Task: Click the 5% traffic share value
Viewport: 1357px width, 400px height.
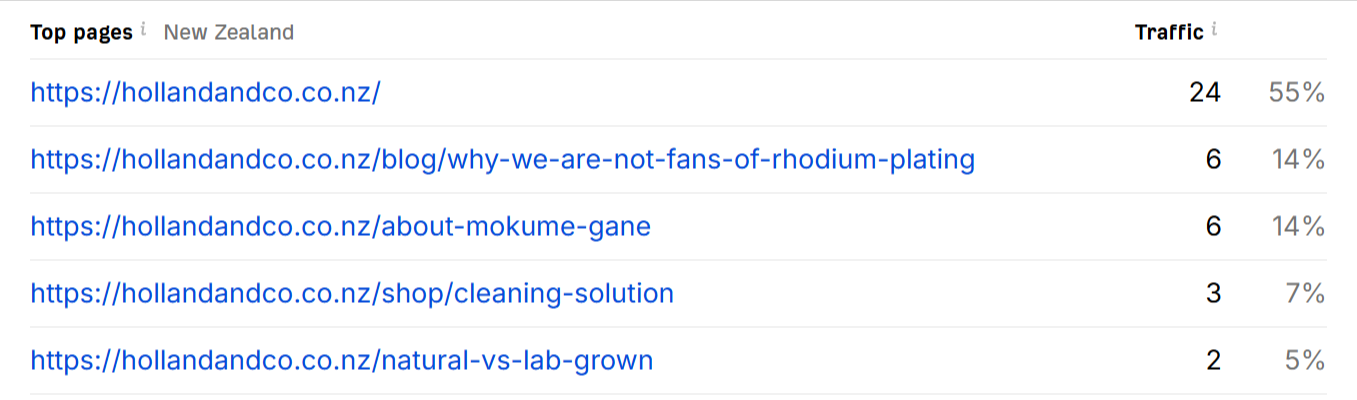Action: (x=1306, y=360)
